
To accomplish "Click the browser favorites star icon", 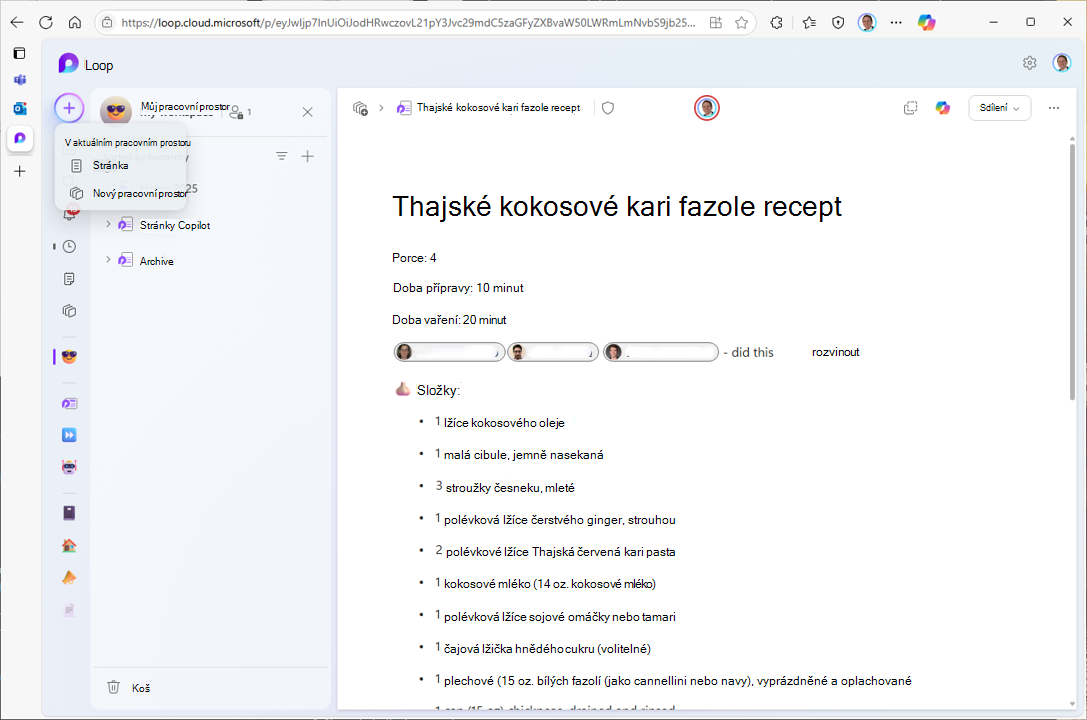I will point(741,22).
